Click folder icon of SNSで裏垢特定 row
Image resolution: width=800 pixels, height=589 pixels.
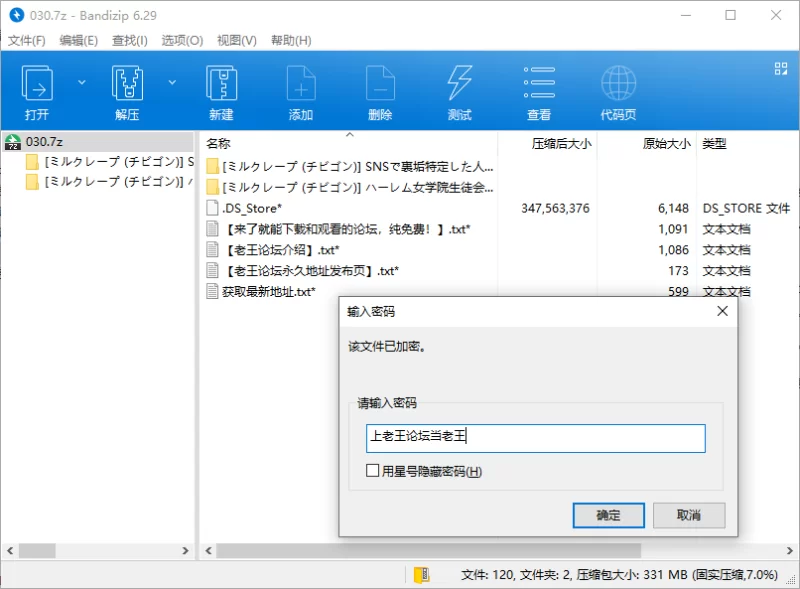click(x=212, y=166)
